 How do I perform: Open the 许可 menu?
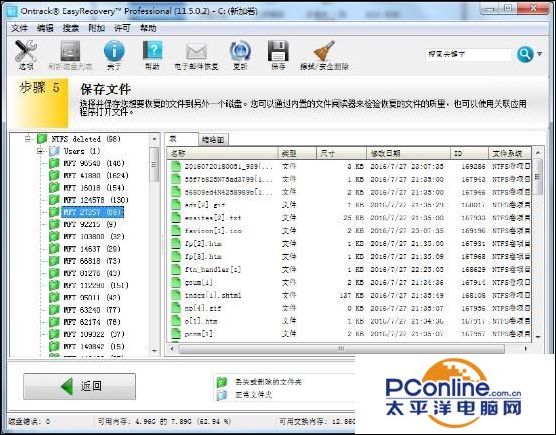tap(122, 28)
